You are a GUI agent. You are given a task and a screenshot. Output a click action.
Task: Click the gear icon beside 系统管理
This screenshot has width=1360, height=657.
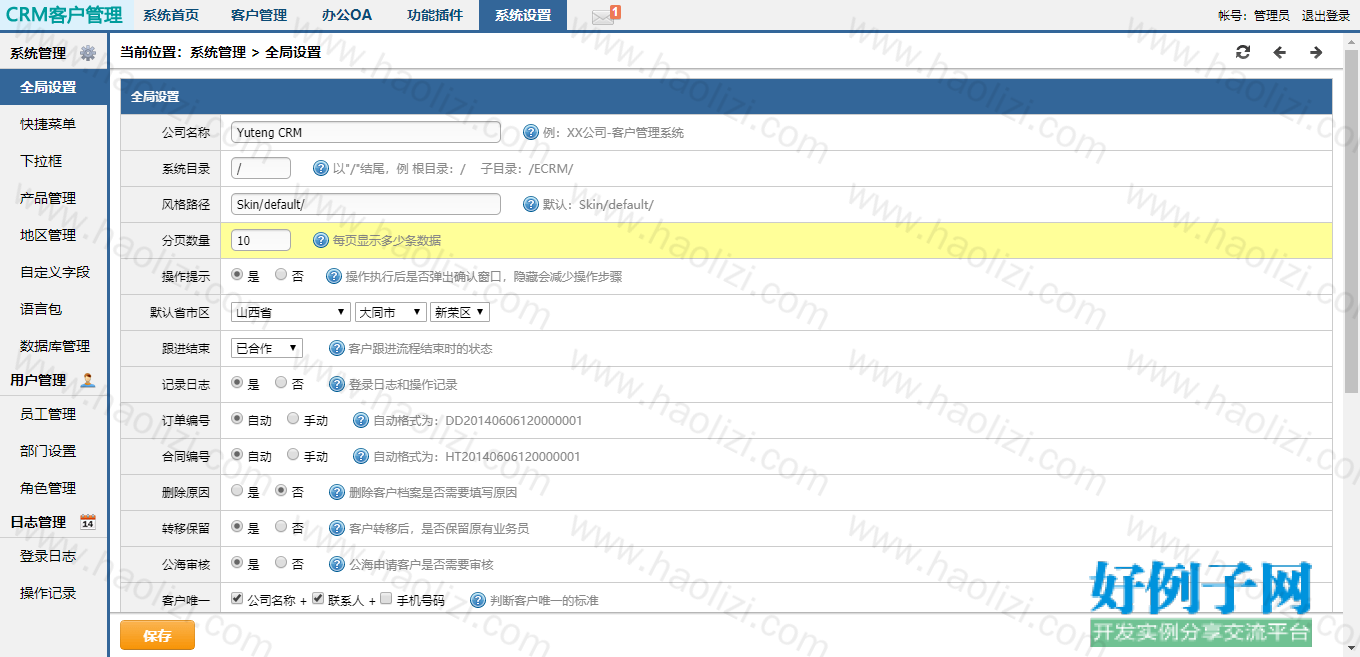[x=88, y=53]
